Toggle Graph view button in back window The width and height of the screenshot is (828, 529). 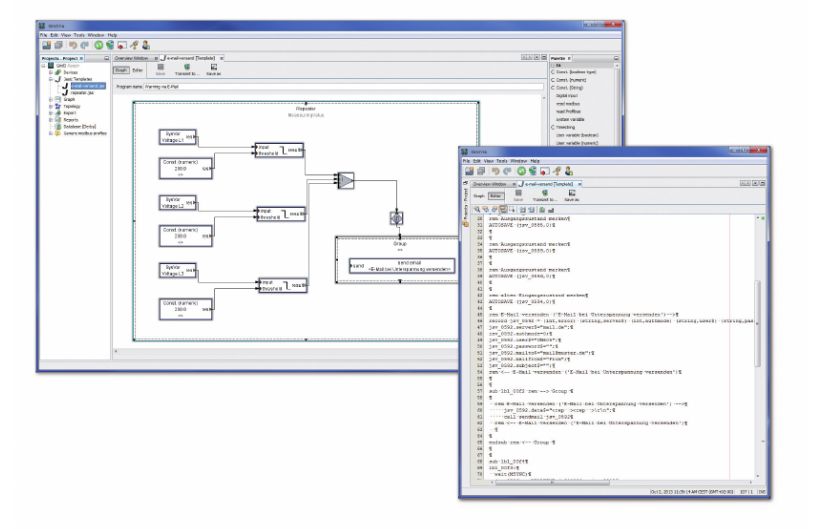[x=120, y=72]
